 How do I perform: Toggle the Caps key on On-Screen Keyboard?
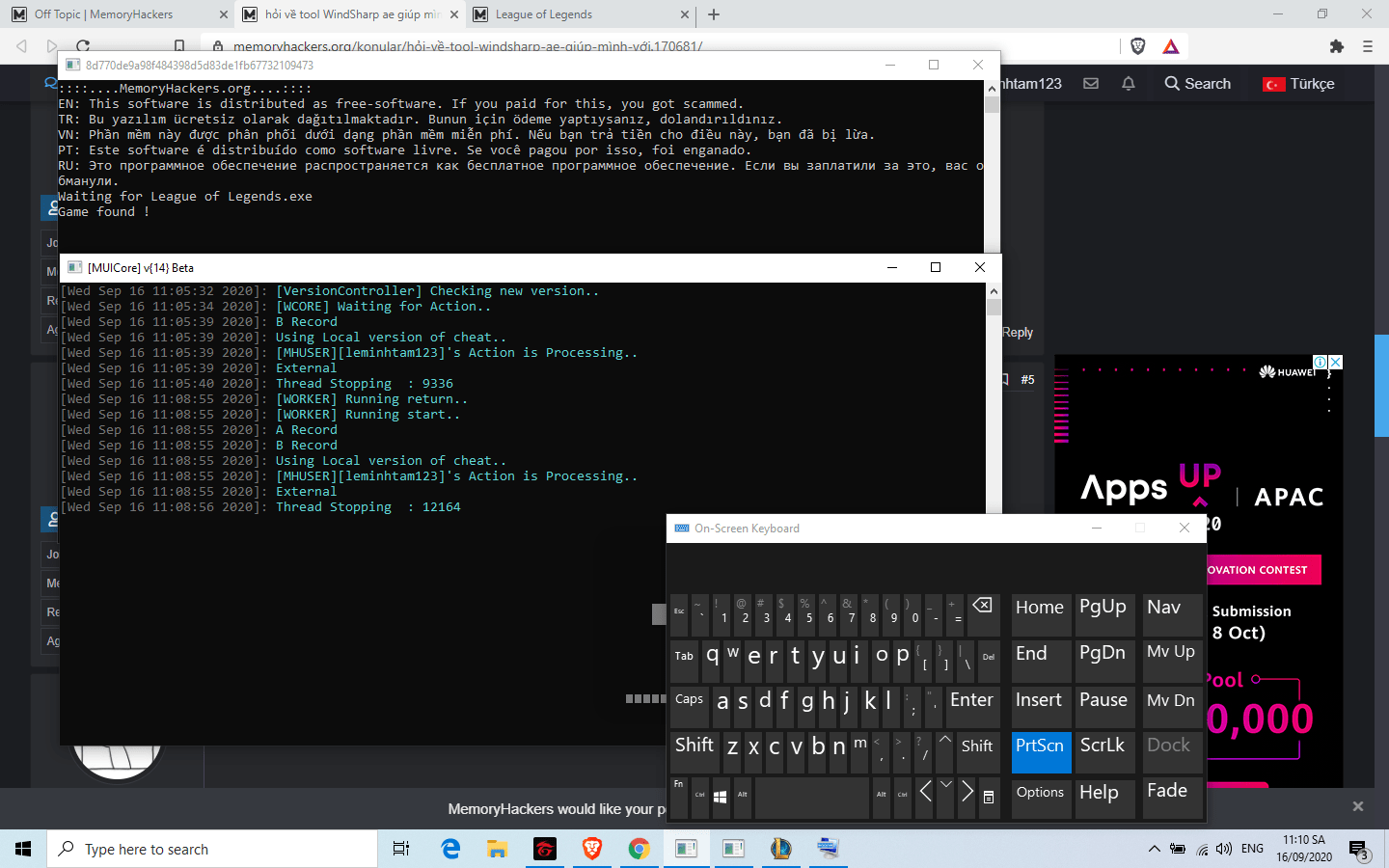(x=689, y=707)
